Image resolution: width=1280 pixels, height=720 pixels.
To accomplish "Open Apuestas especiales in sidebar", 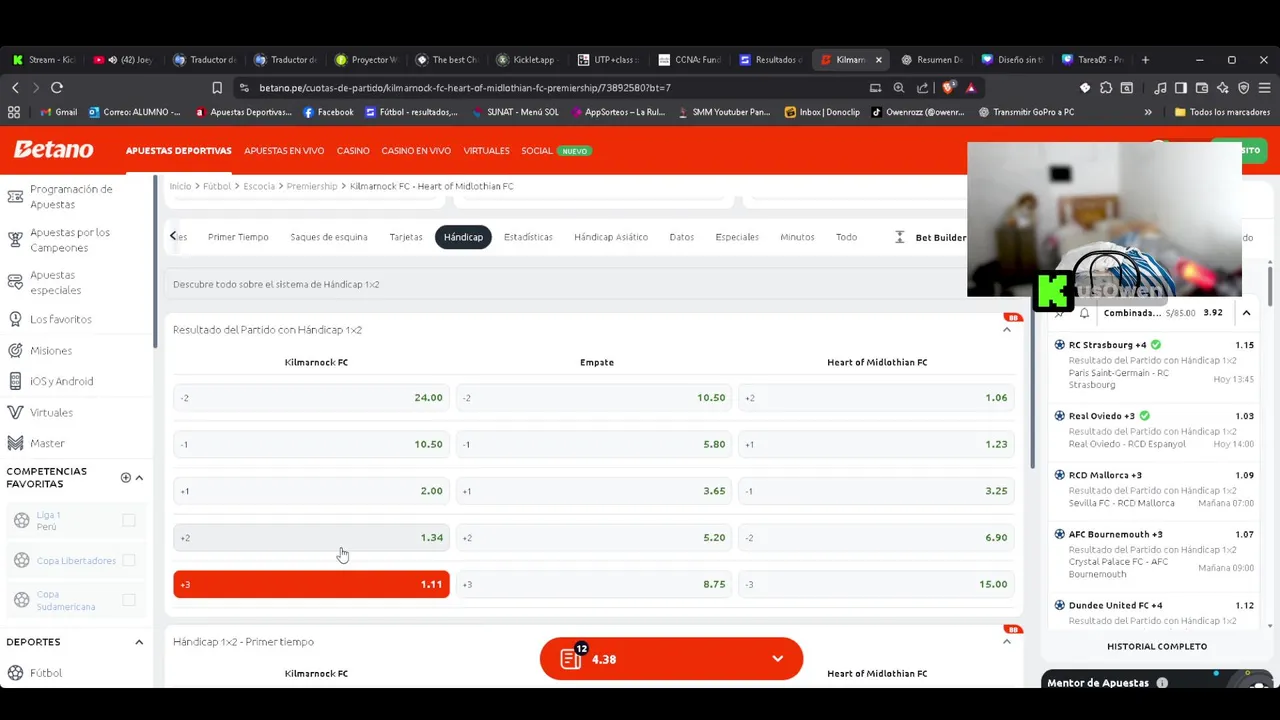I will click(x=55, y=283).
